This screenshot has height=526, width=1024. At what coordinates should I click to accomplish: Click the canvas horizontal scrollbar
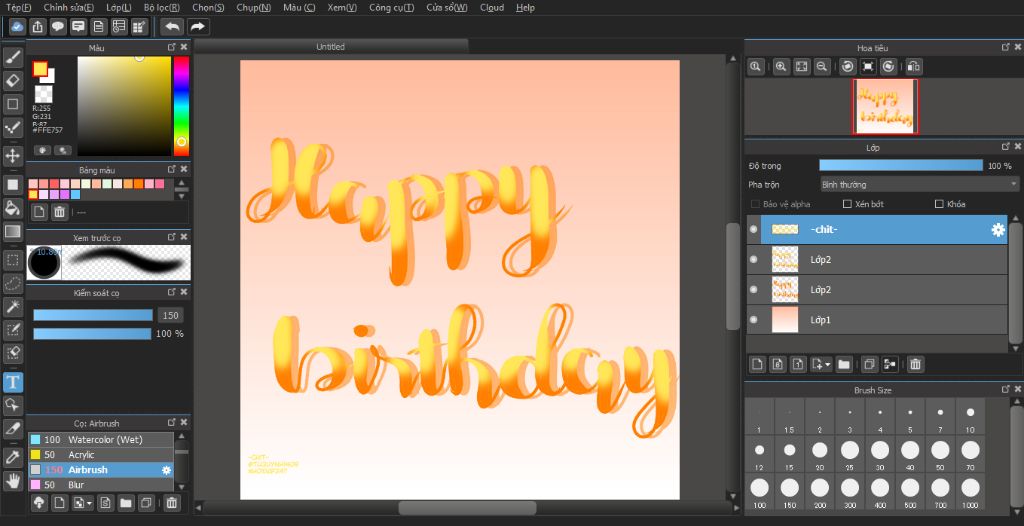(468, 508)
